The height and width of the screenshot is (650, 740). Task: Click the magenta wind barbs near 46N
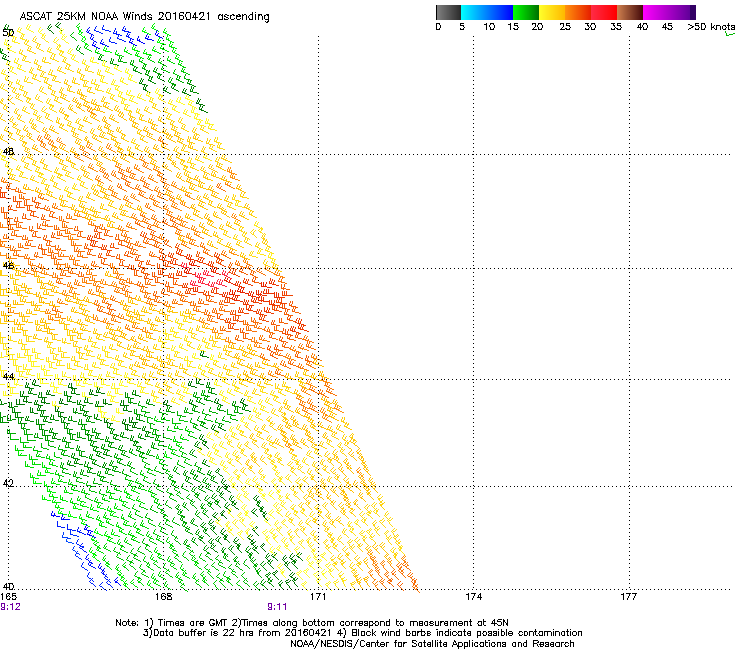coord(209,276)
